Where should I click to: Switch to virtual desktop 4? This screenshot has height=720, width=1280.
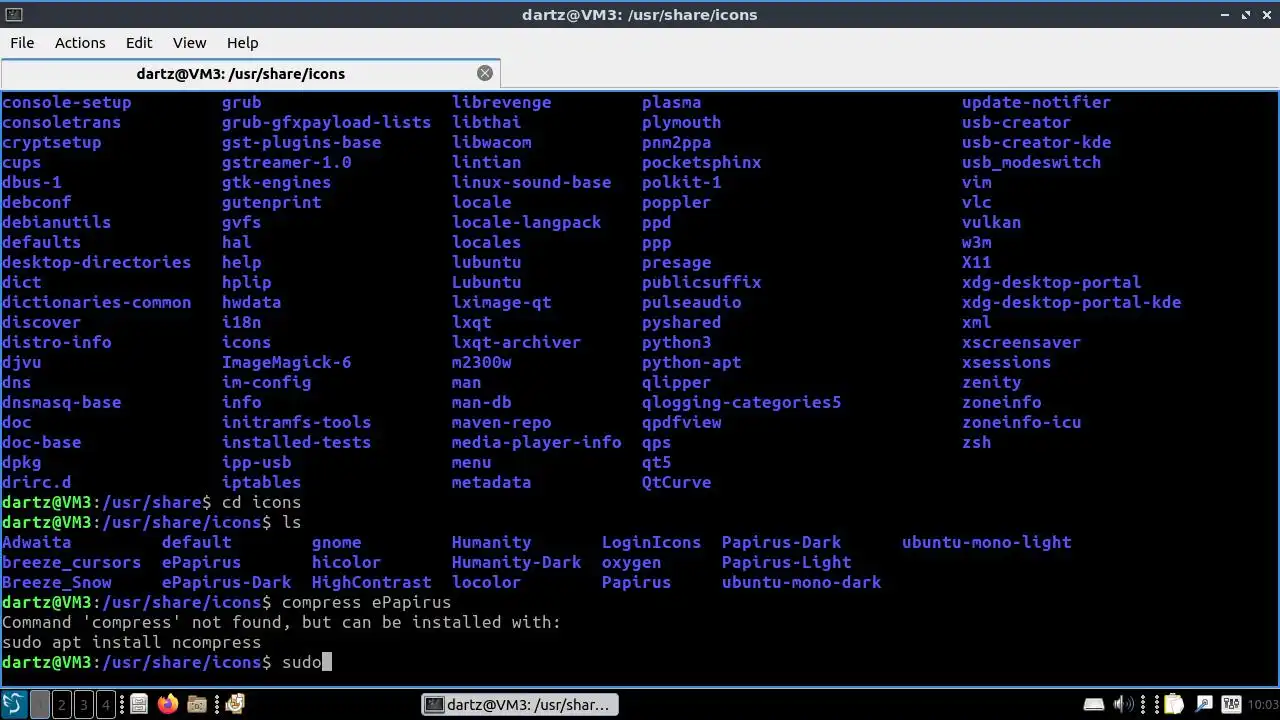(x=106, y=704)
